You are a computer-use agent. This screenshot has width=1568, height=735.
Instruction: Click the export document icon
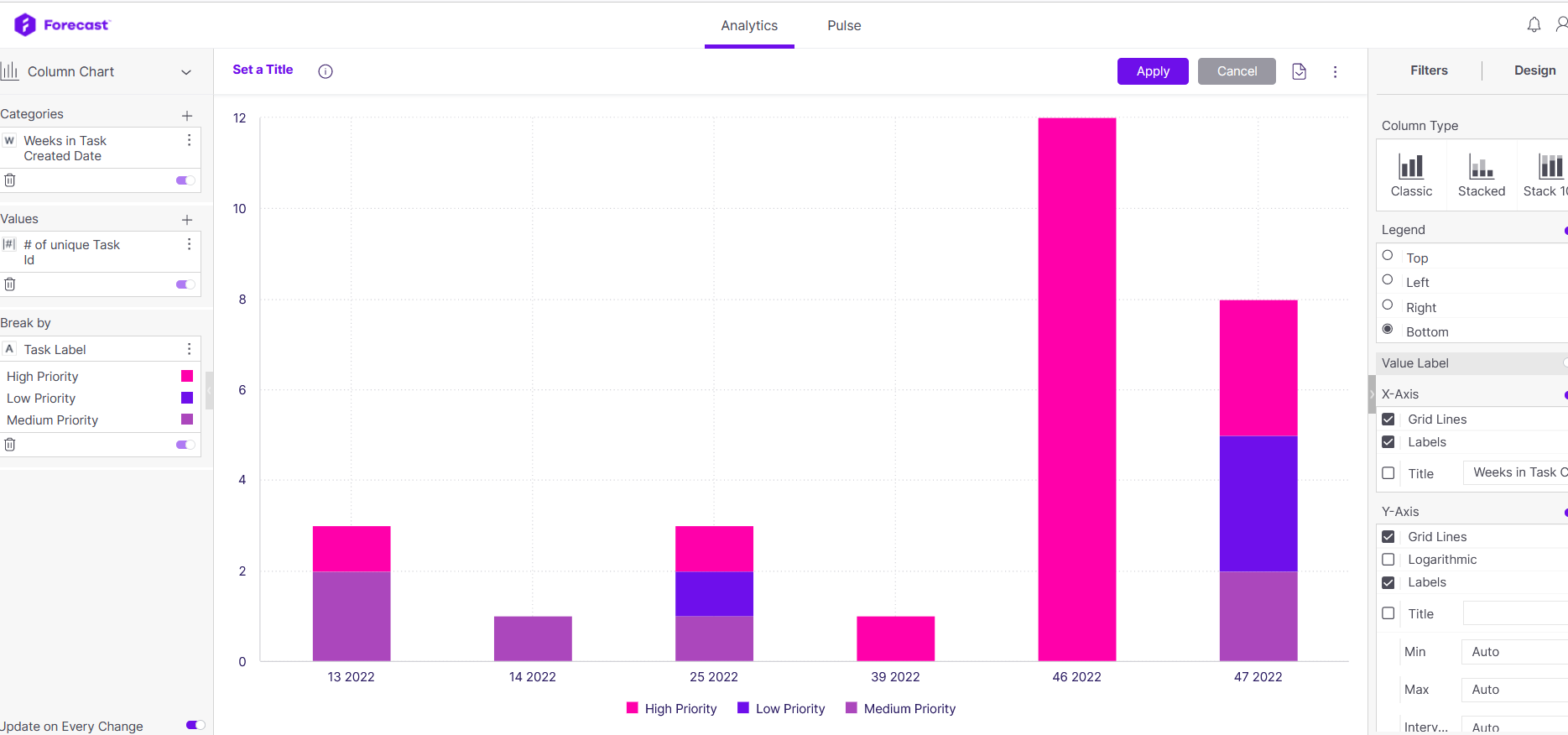[x=1299, y=71]
